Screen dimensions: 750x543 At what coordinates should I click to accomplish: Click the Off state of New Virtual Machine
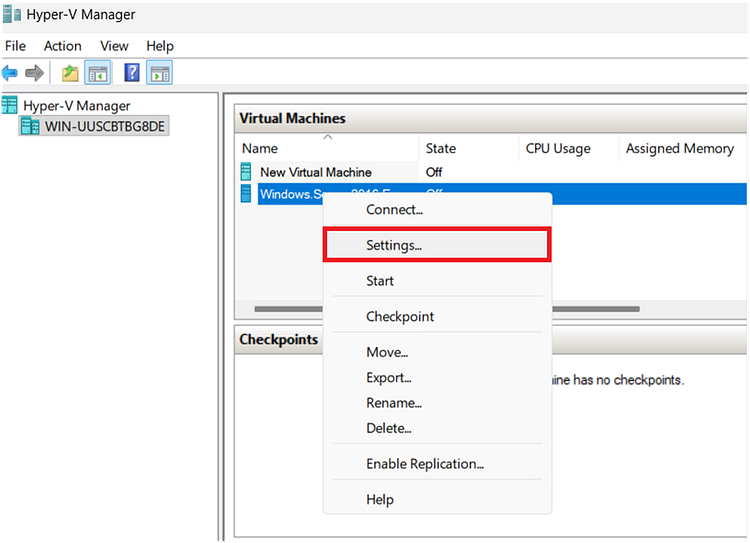point(434,172)
